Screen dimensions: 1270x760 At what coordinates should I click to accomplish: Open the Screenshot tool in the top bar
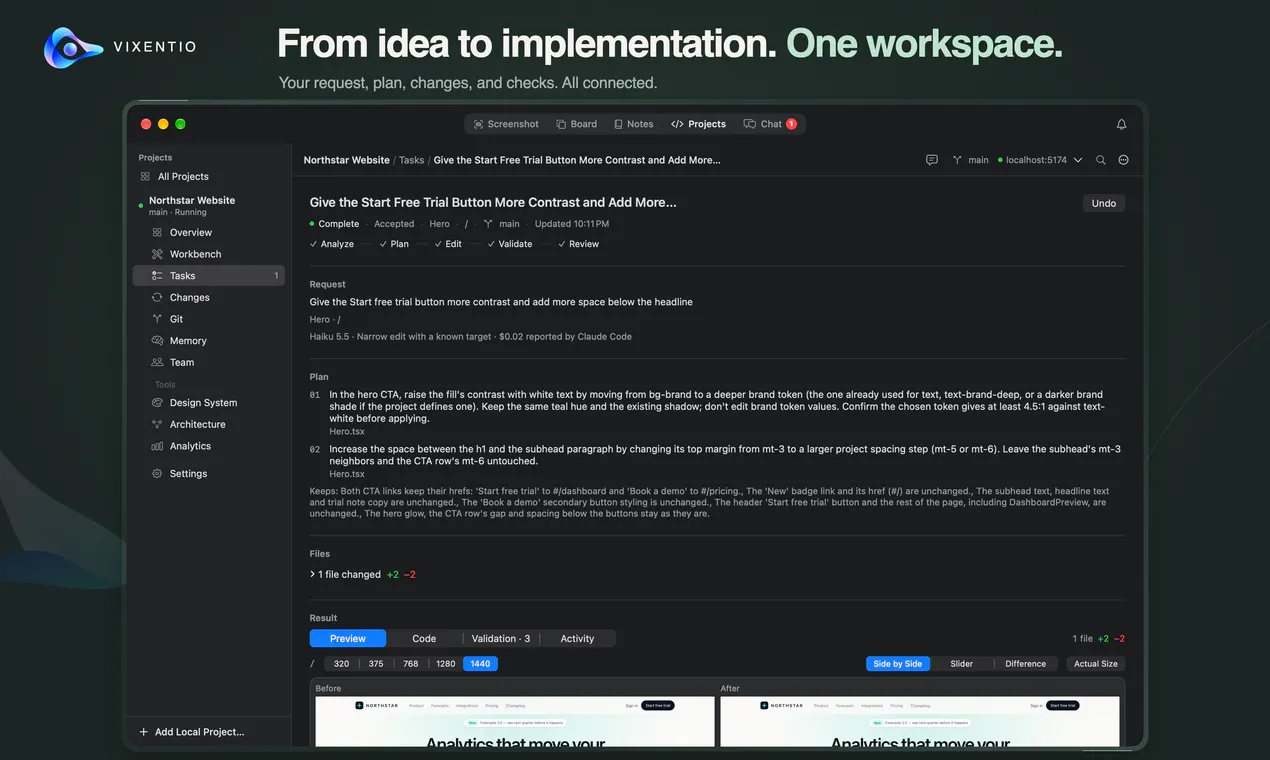pyautogui.click(x=506, y=124)
